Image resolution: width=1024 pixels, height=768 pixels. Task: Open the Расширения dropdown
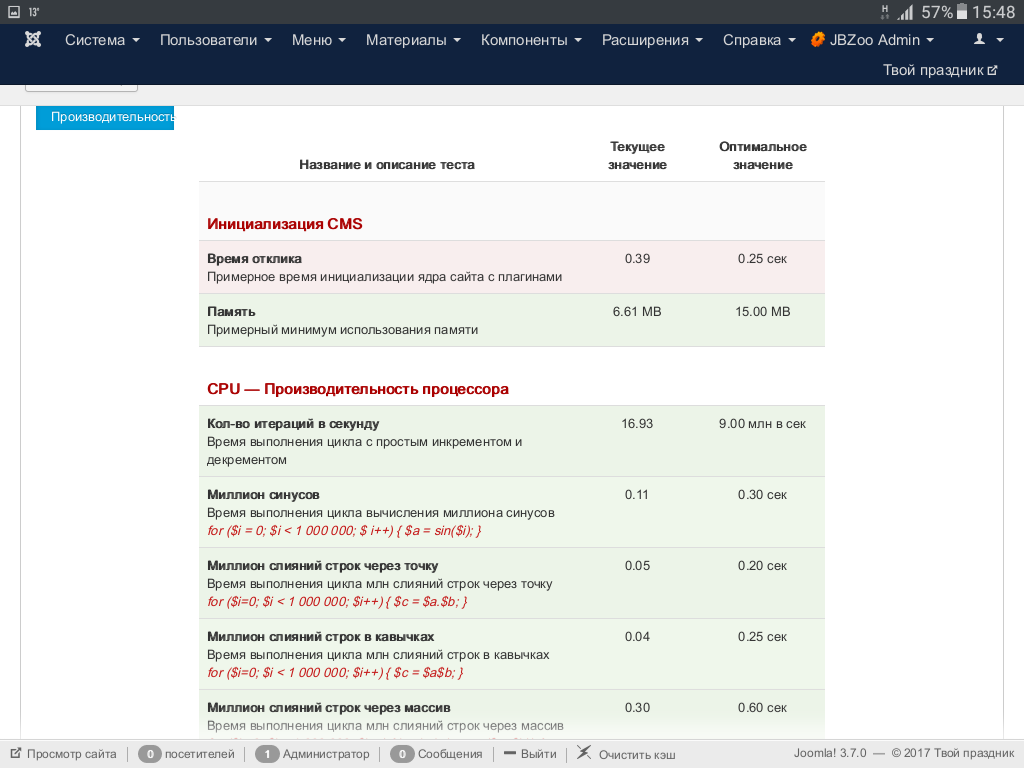(x=652, y=40)
